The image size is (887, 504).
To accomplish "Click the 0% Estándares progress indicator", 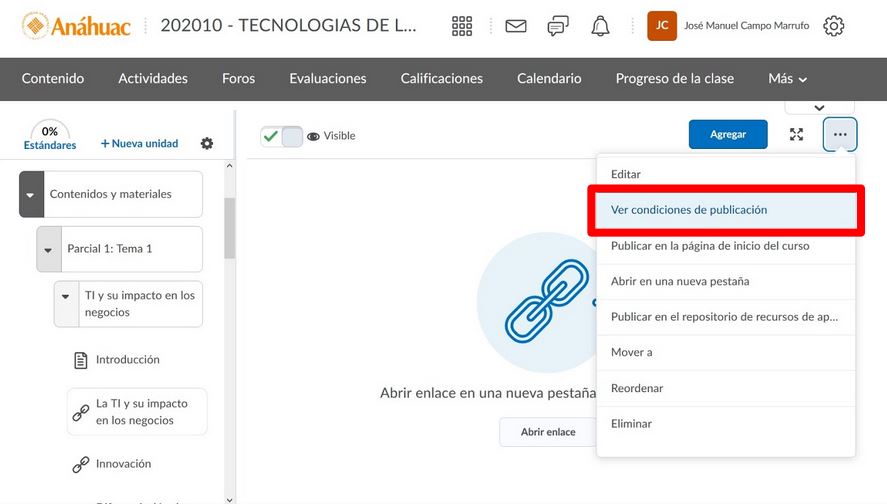I will [50, 137].
